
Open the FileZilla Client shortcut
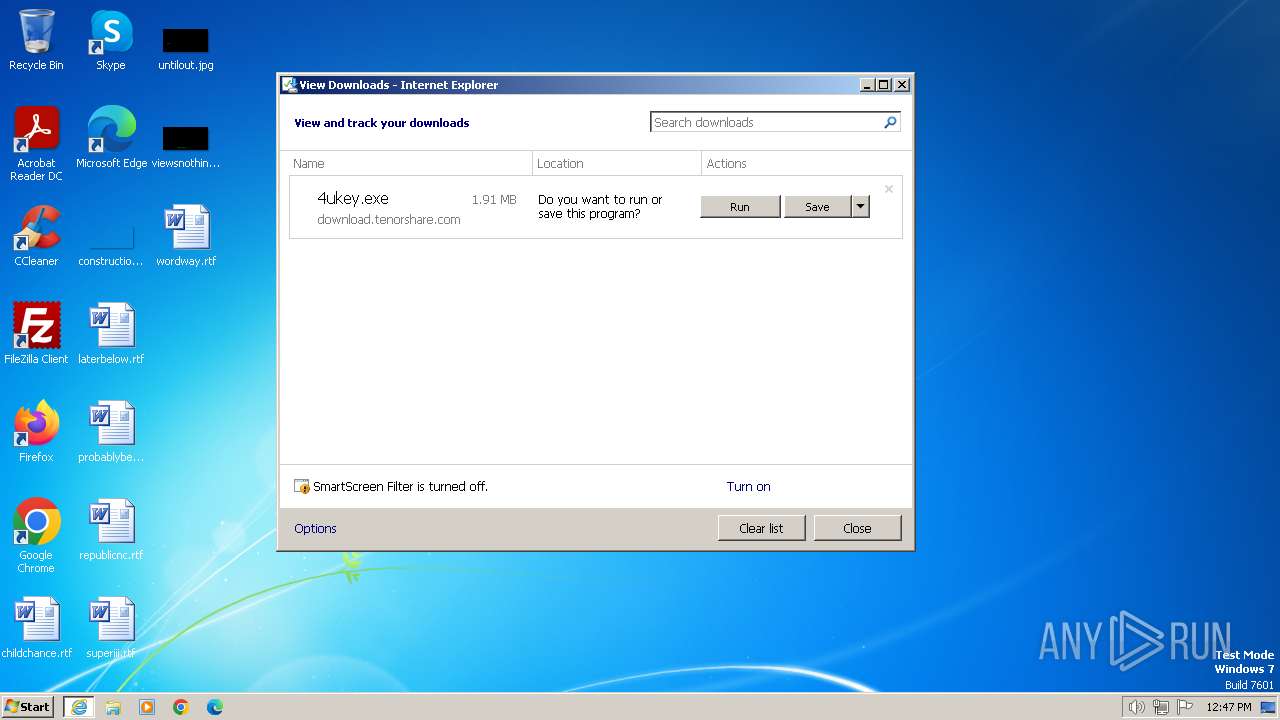[x=36, y=334]
